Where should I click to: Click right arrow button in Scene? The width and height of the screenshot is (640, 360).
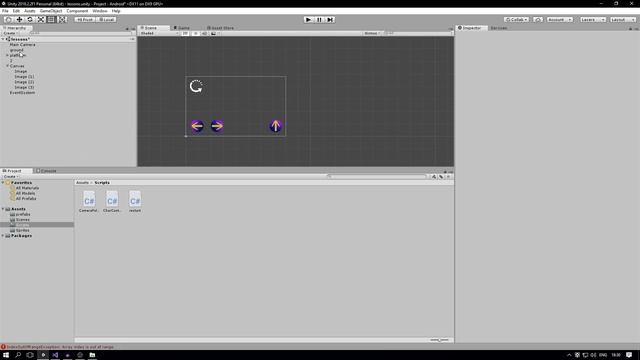click(x=217, y=126)
